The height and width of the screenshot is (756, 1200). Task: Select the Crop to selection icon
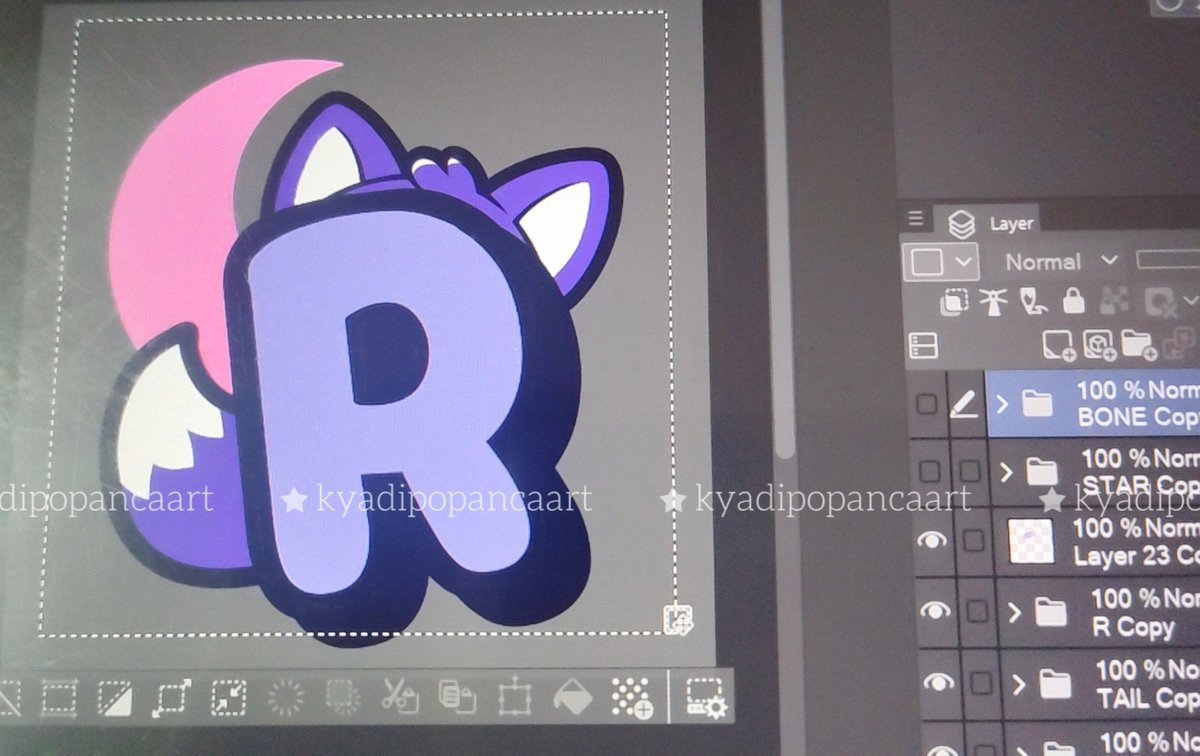[x=59, y=698]
